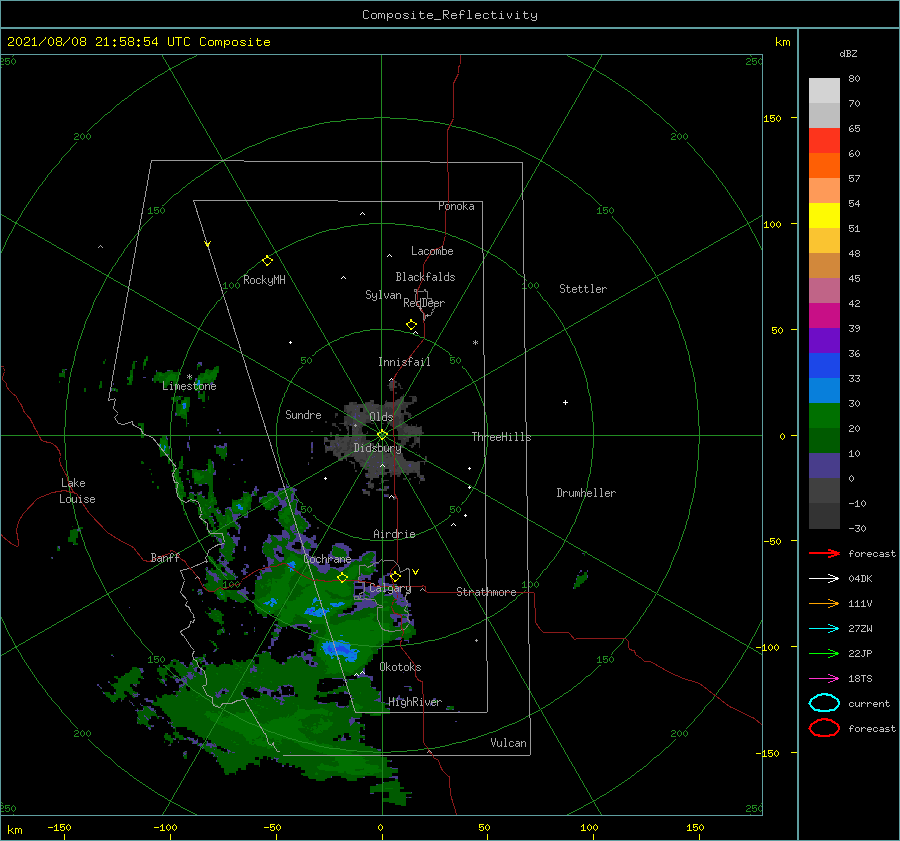Click the slate-blue 10 dBZ swatch
Image resolution: width=900 pixels, height=841 pixels.
pos(824,466)
